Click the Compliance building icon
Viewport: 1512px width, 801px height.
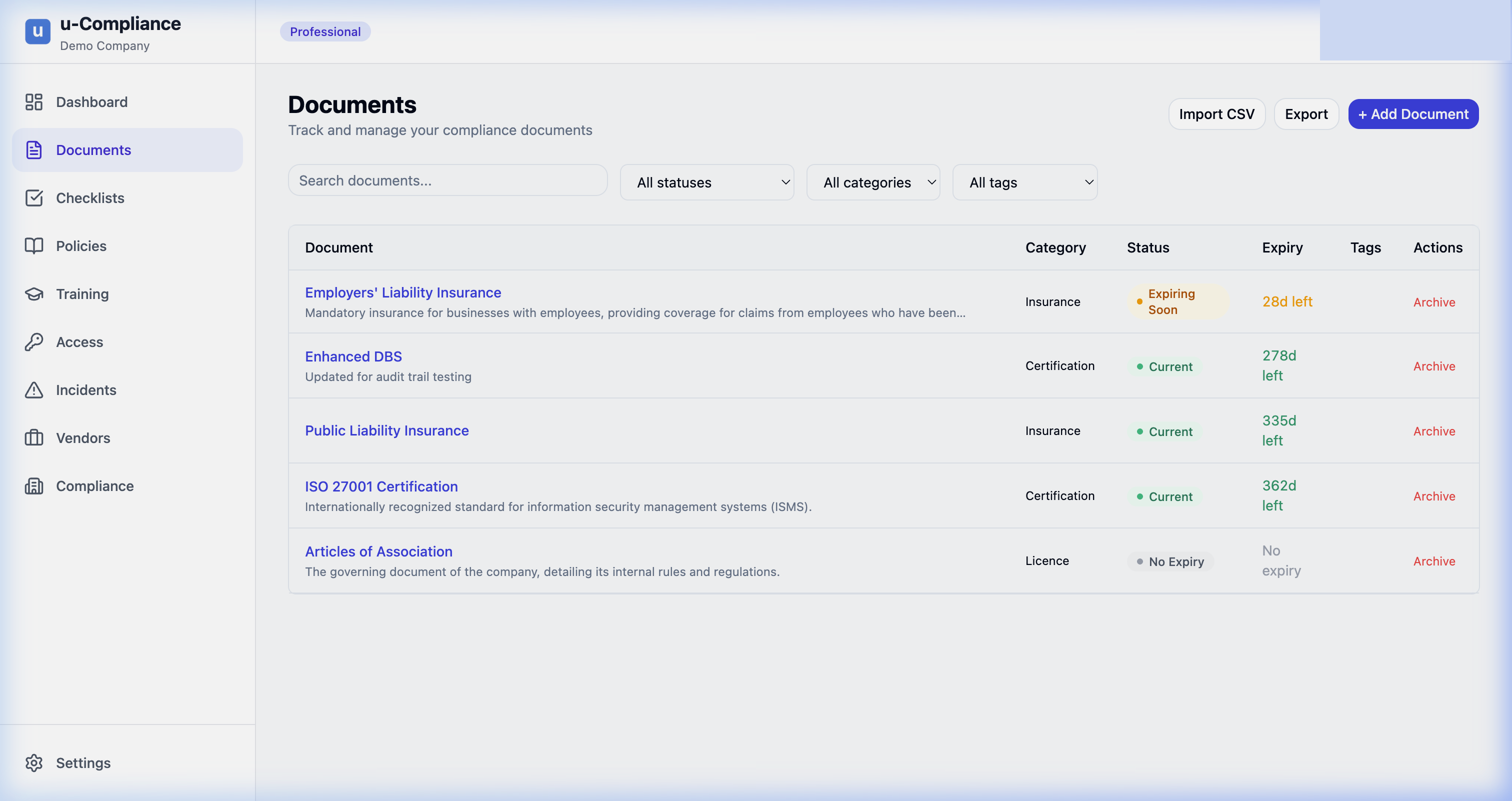34,486
